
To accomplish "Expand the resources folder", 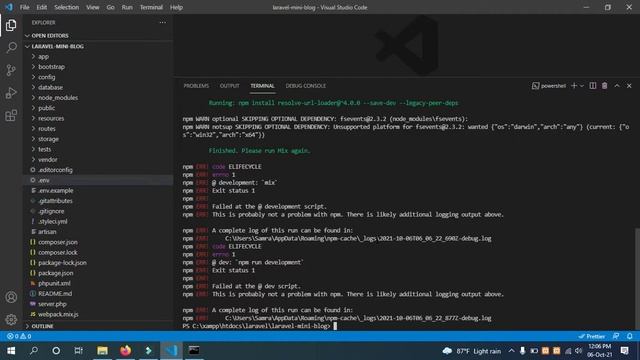I will [x=98, y=118].
